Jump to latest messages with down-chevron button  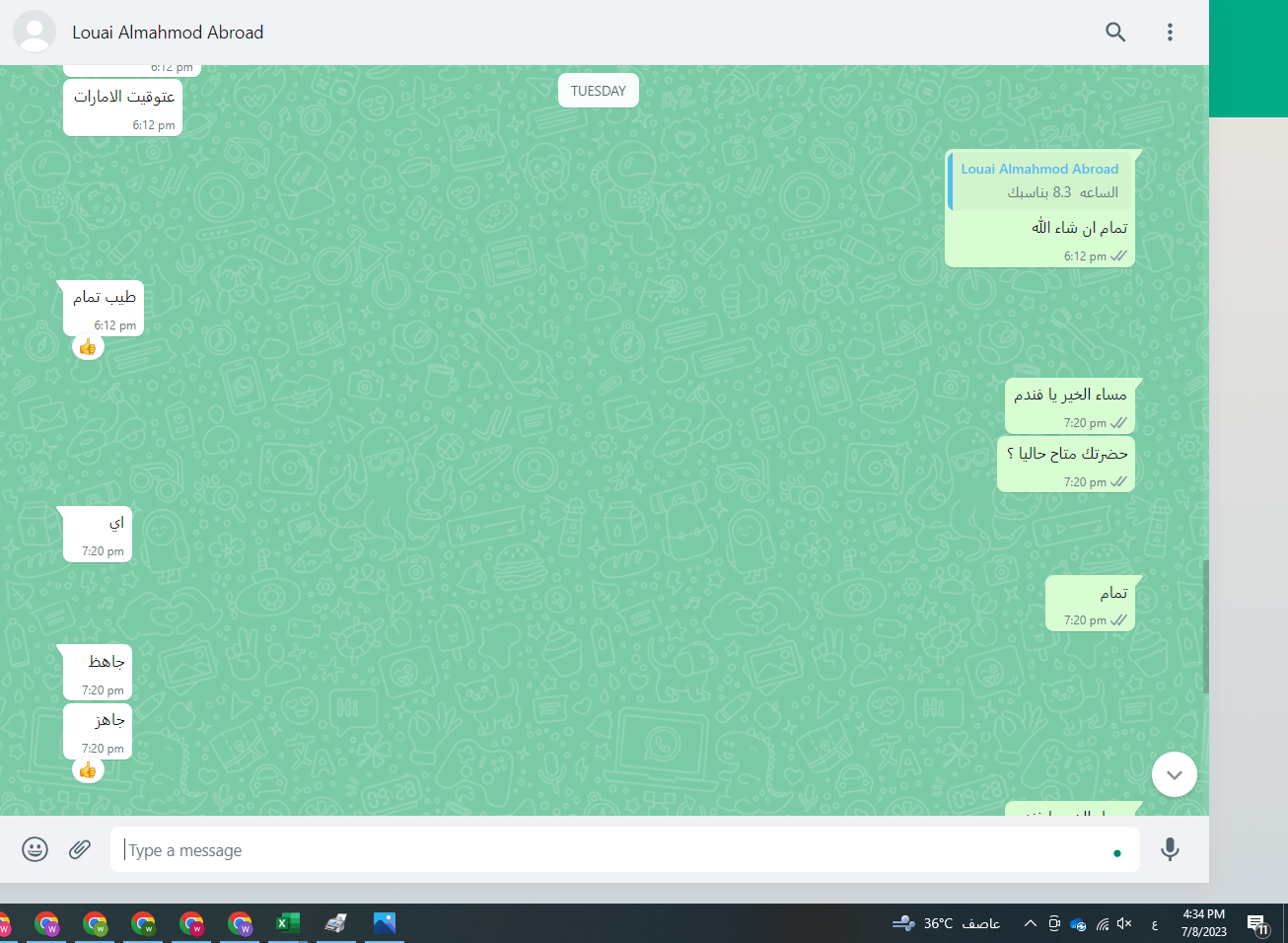click(x=1174, y=775)
